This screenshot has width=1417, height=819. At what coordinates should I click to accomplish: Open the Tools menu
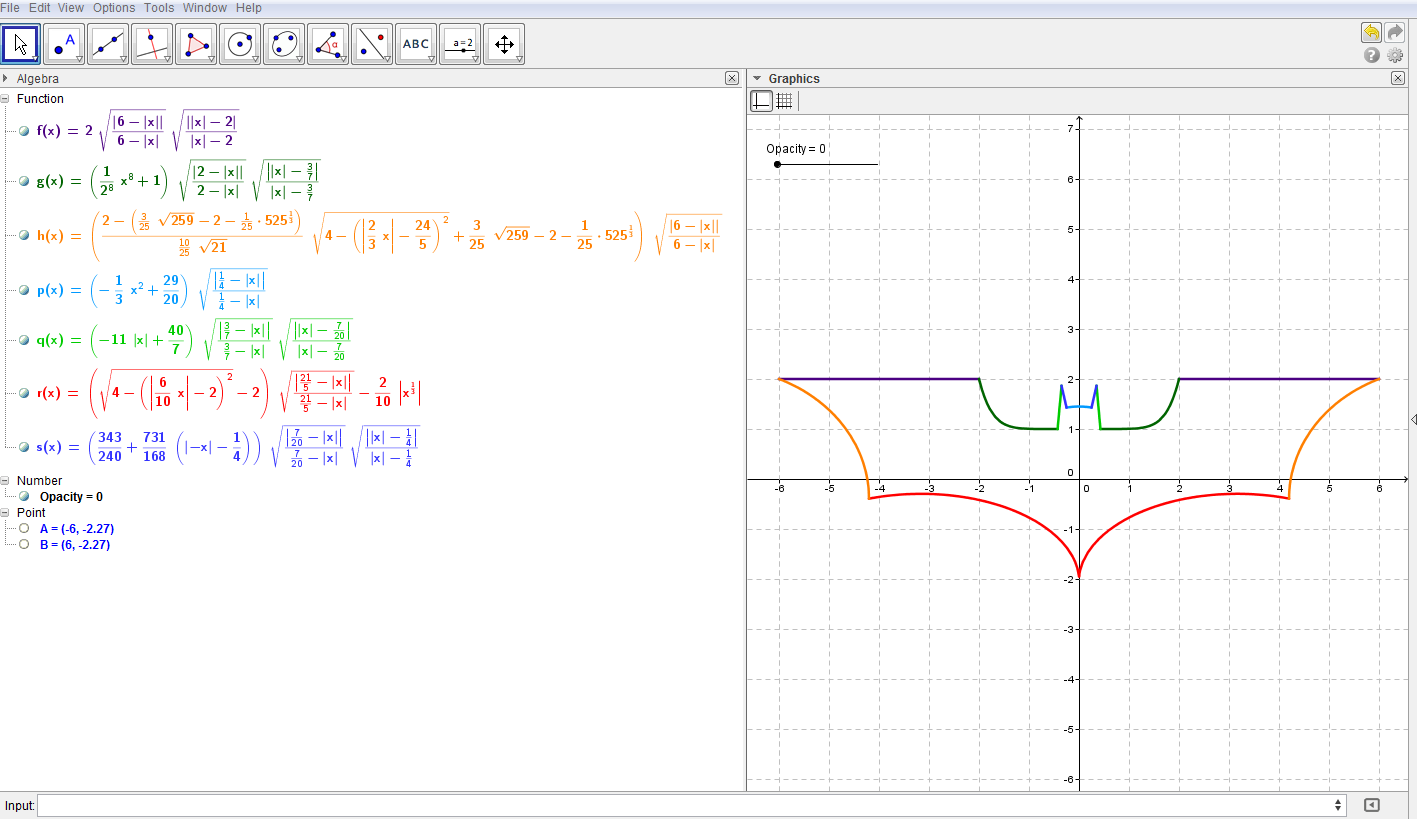[158, 8]
